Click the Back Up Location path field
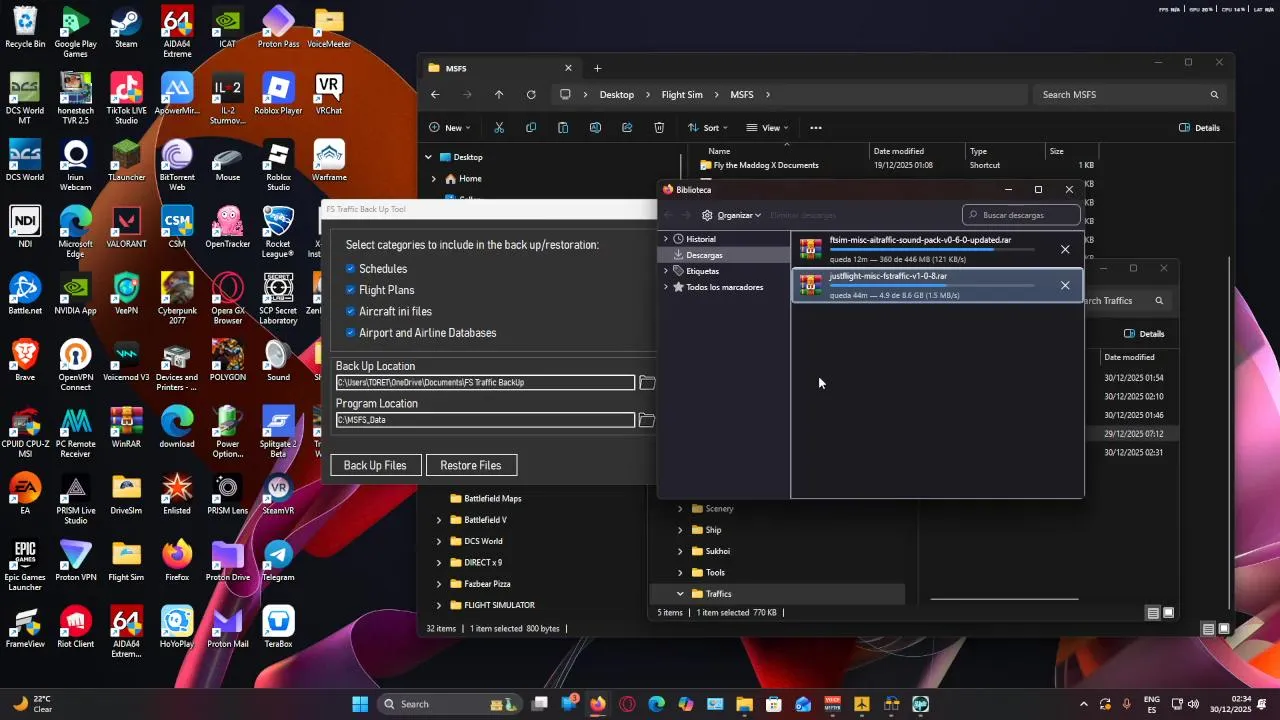The image size is (1280, 720). [x=485, y=383]
